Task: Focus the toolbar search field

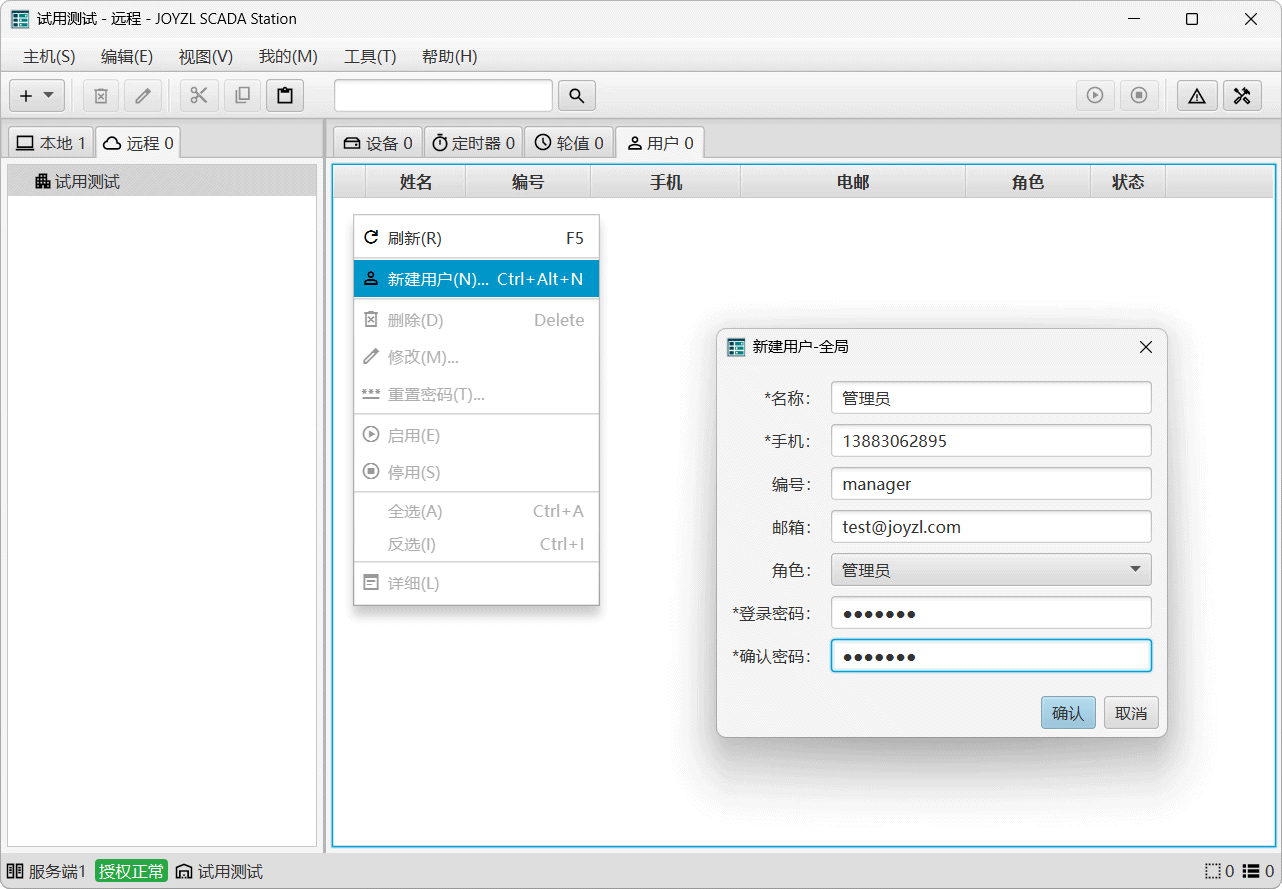Action: click(x=443, y=96)
